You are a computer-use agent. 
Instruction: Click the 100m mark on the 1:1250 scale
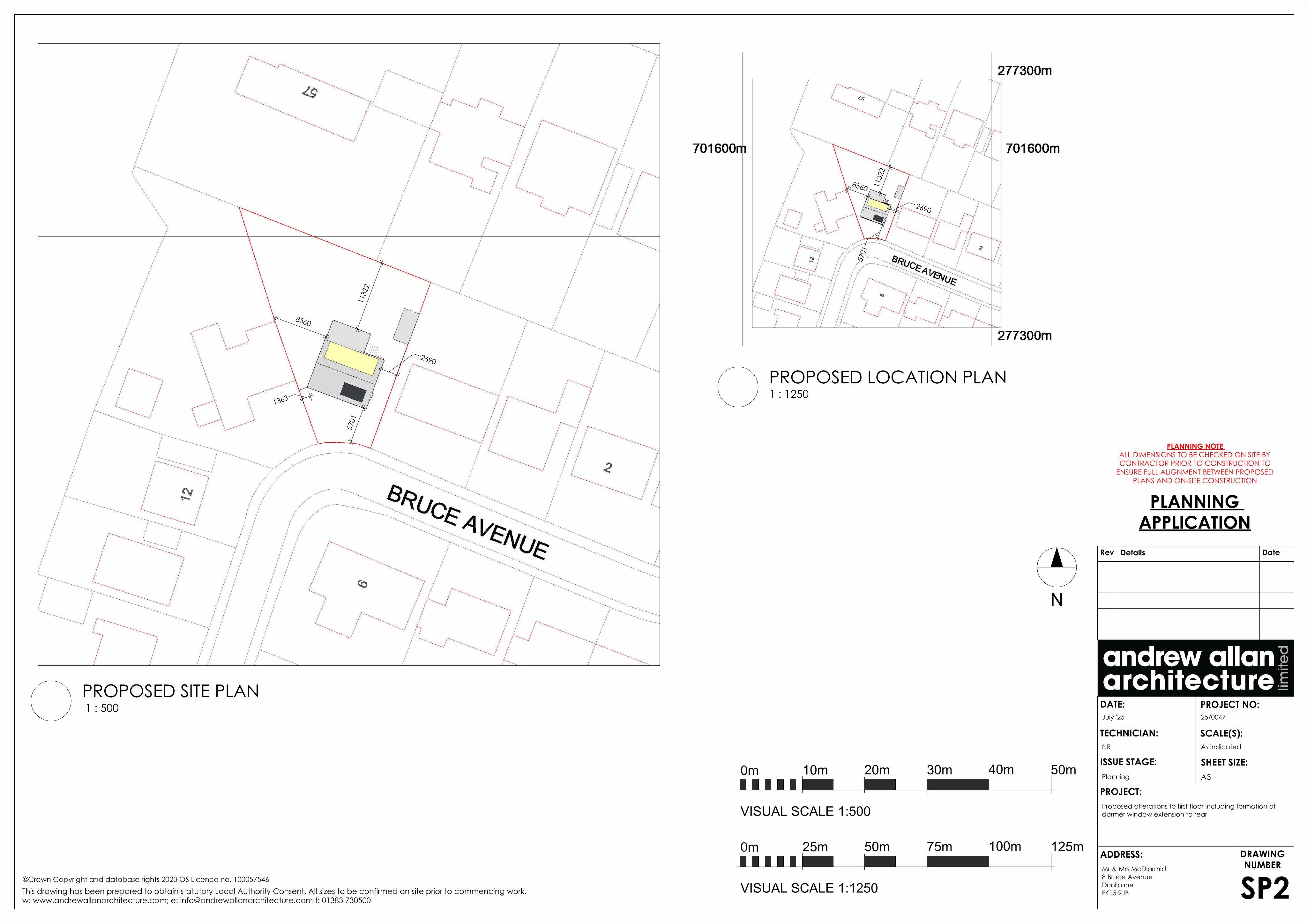1005,846
